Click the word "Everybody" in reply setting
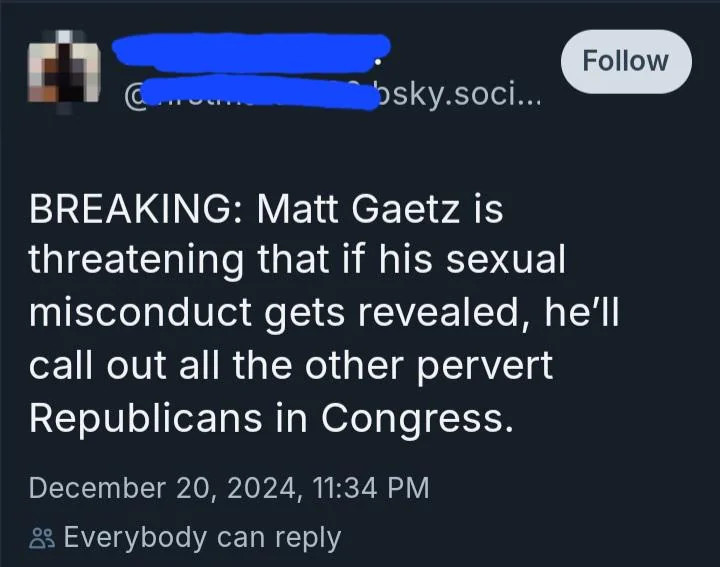The width and height of the screenshot is (720, 567). (x=136, y=538)
